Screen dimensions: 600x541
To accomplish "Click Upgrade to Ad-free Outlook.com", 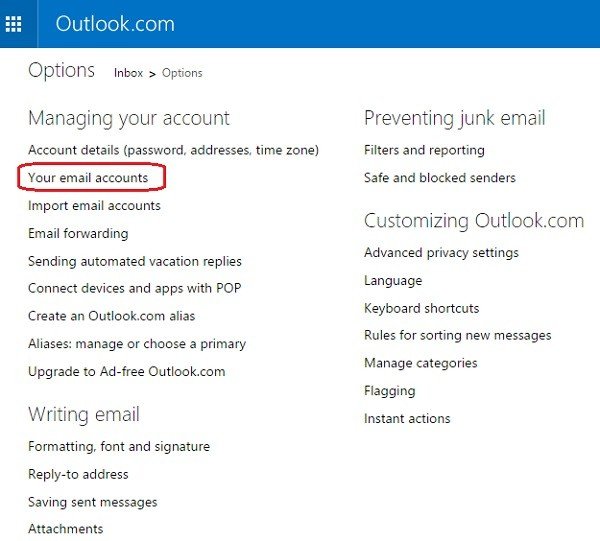I will 127,371.
